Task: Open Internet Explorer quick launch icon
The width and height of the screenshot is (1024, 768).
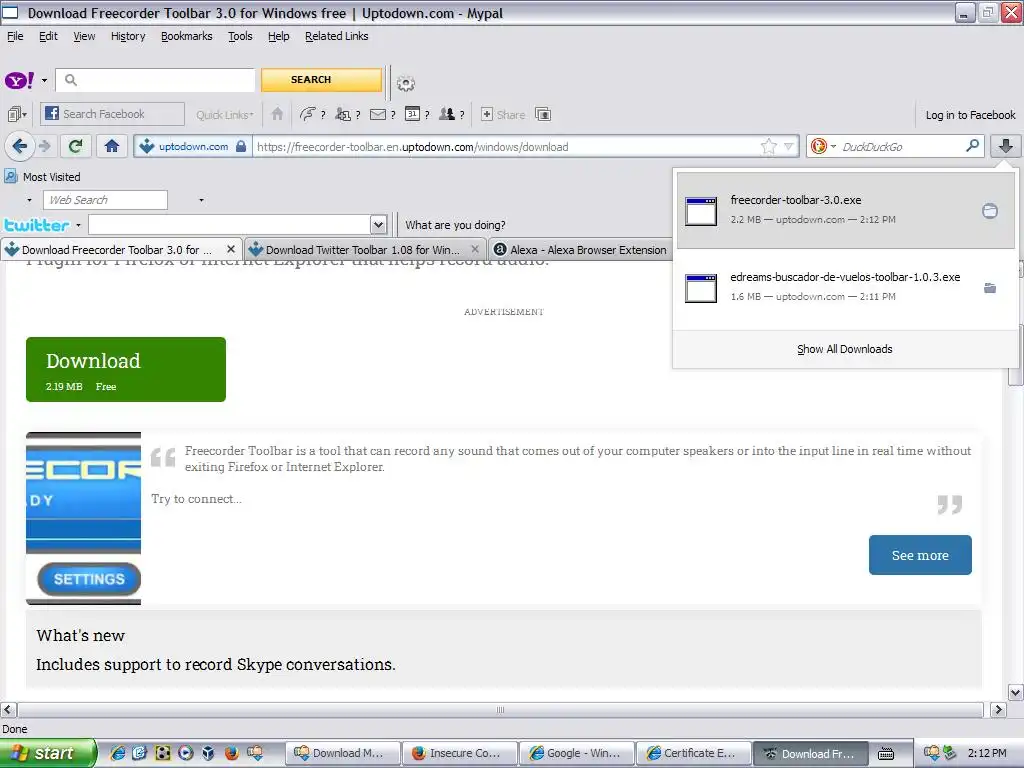Action: pyautogui.click(x=118, y=753)
